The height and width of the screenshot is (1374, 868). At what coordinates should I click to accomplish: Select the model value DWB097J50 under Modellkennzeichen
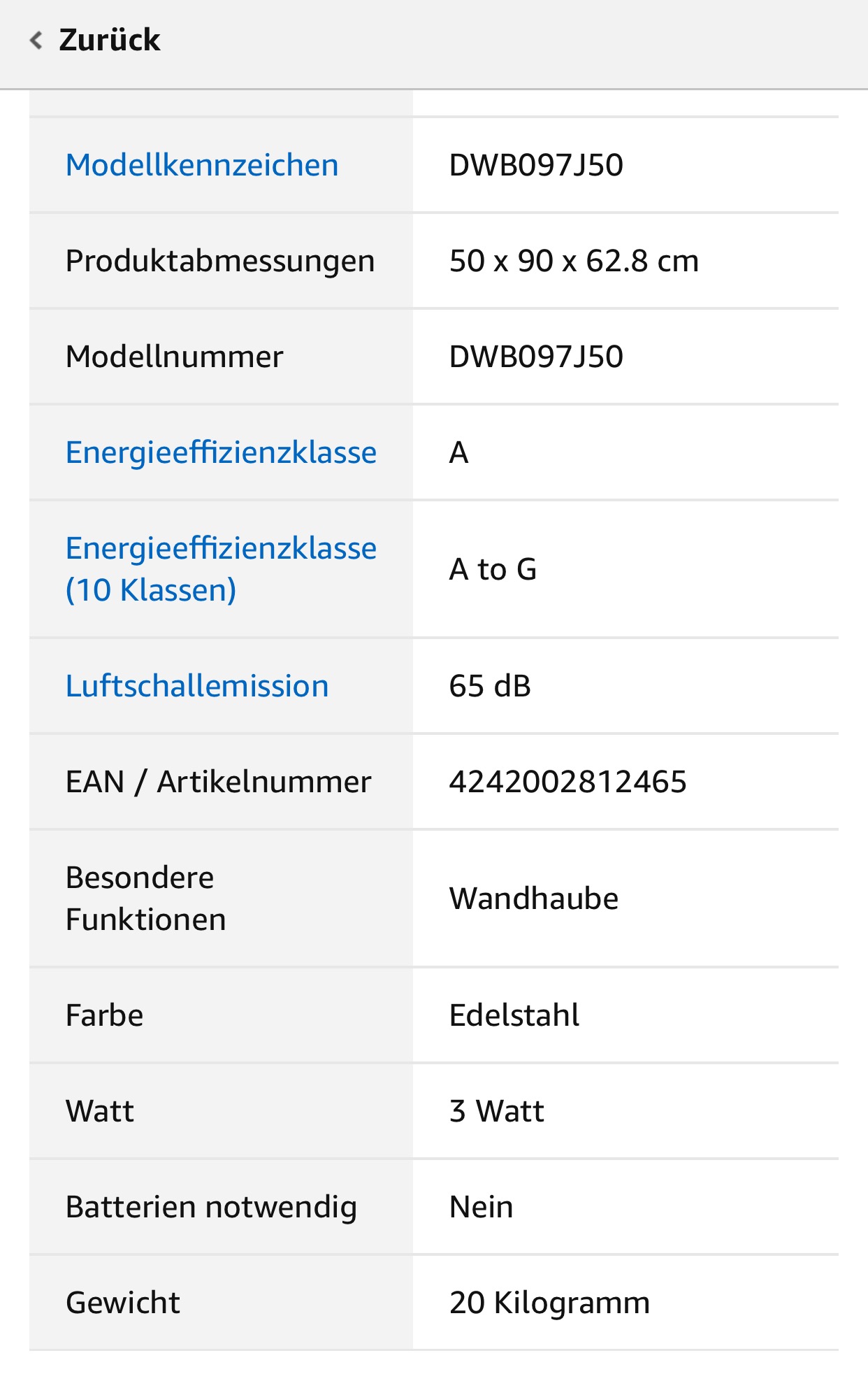pyautogui.click(x=536, y=165)
